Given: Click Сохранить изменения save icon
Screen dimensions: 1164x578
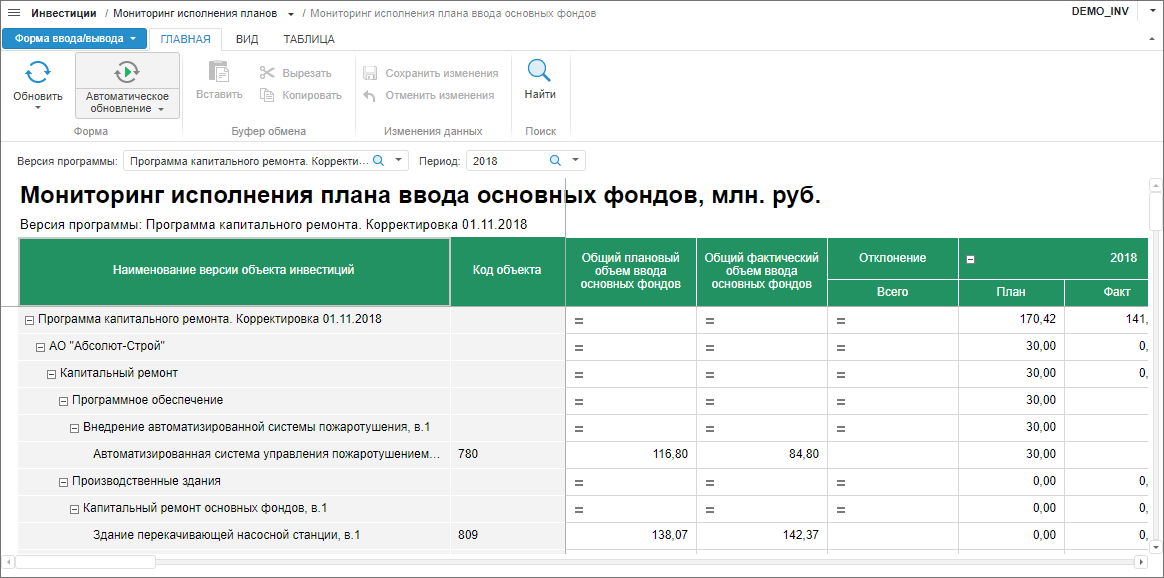Looking at the screenshot, I should pos(369,73).
